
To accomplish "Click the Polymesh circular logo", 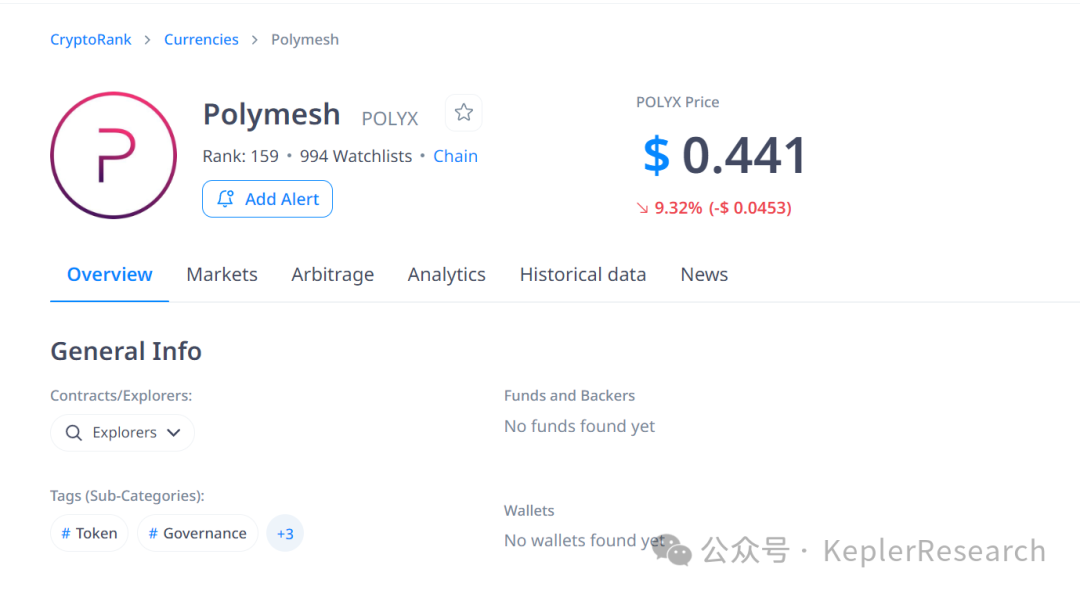I will (113, 155).
